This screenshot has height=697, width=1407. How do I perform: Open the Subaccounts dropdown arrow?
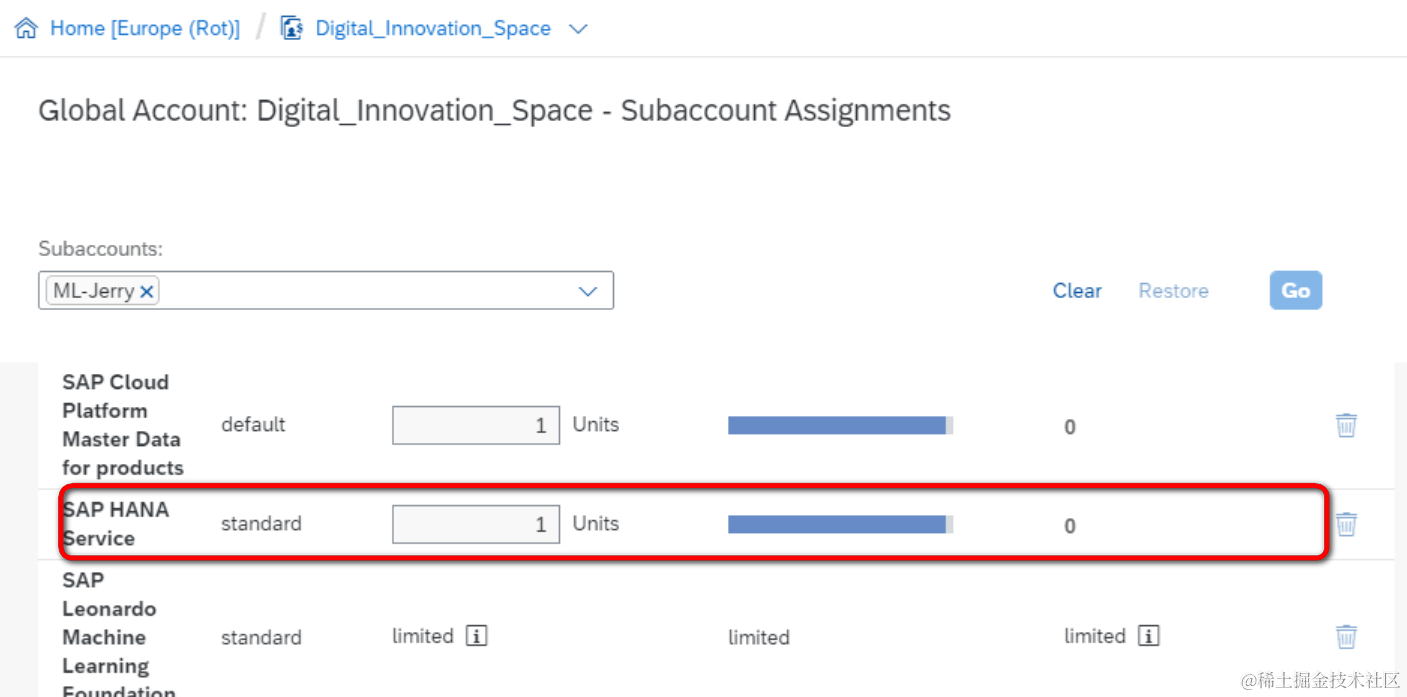click(588, 291)
